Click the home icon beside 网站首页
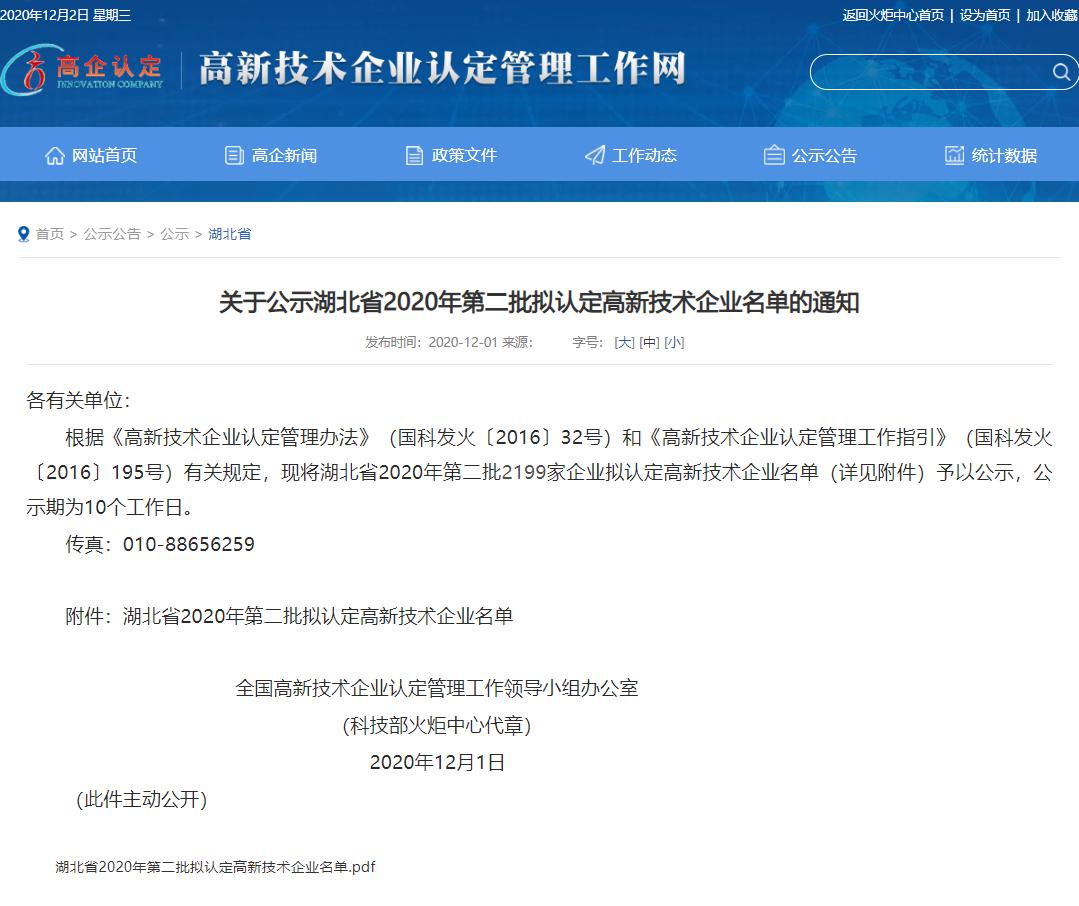 [x=53, y=154]
